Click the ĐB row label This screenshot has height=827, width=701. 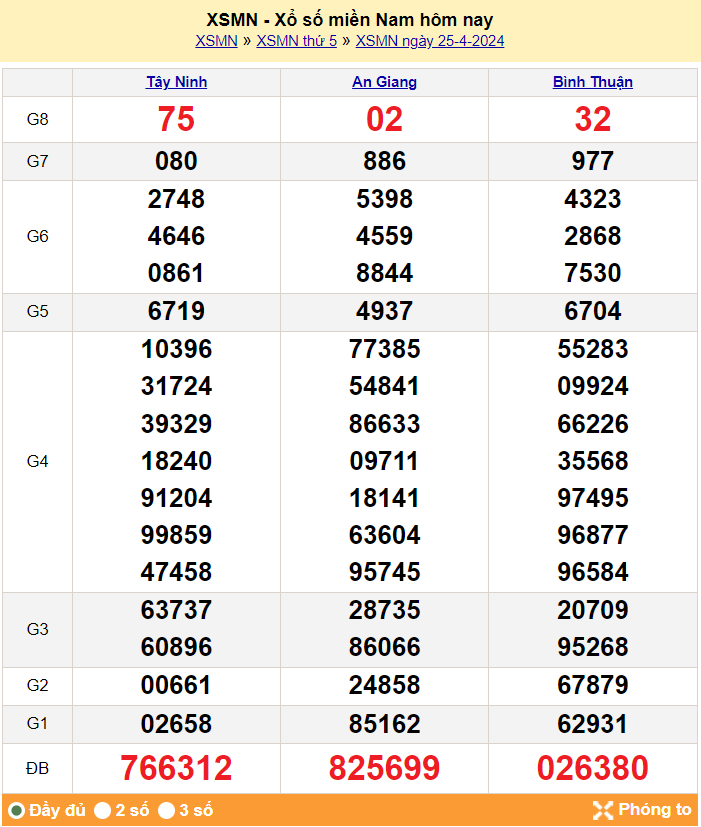[x=37, y=768]
